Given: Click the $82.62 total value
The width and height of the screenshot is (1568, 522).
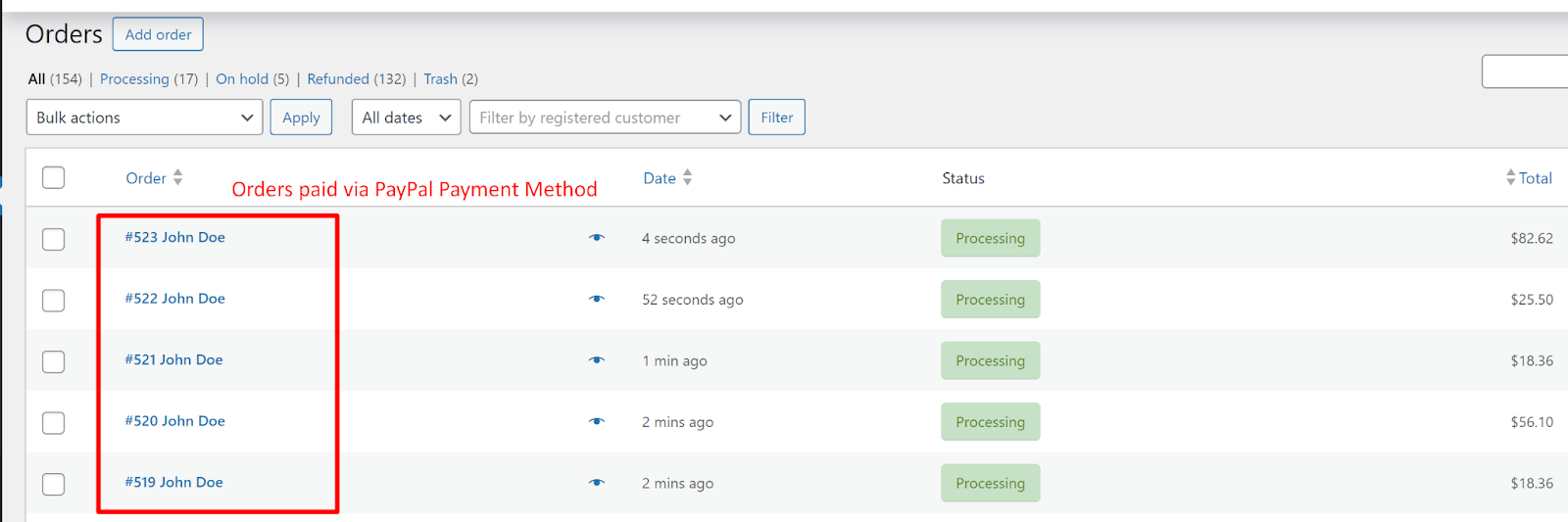Looking at the screenshot, I should click(1532, 238).
